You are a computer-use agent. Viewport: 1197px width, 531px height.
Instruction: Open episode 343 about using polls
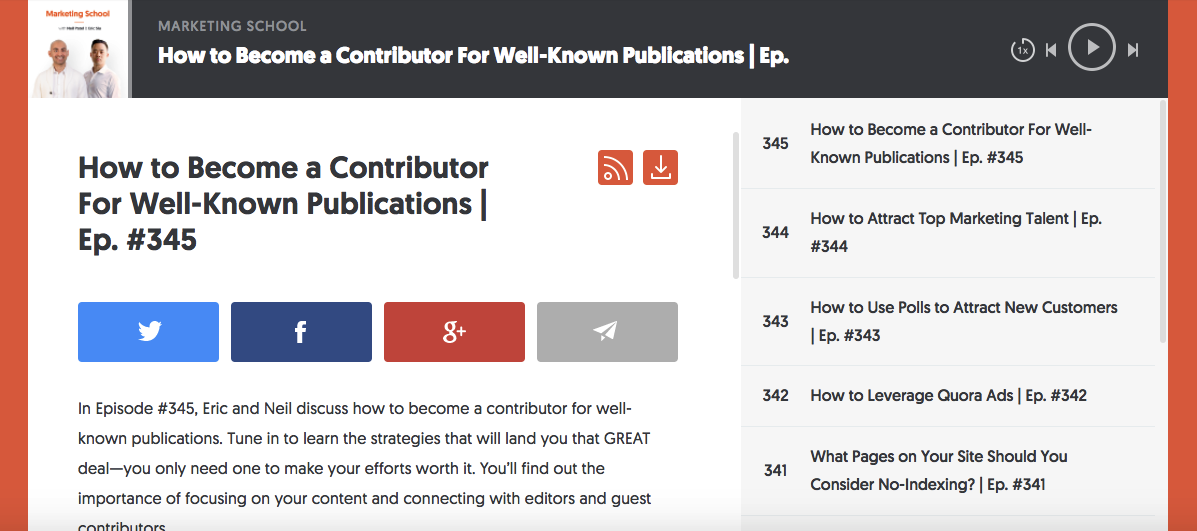[947, 321]
